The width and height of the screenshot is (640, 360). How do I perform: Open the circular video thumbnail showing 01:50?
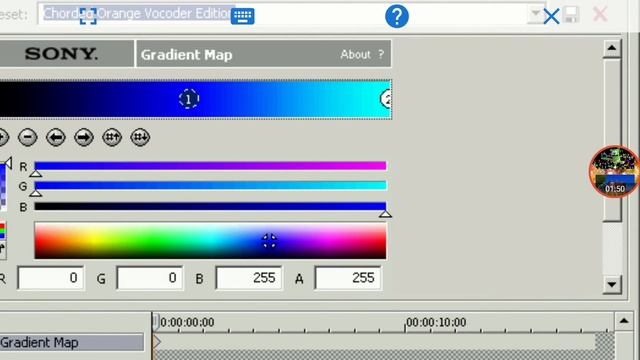pyautogui.click(x=614, y=171)
